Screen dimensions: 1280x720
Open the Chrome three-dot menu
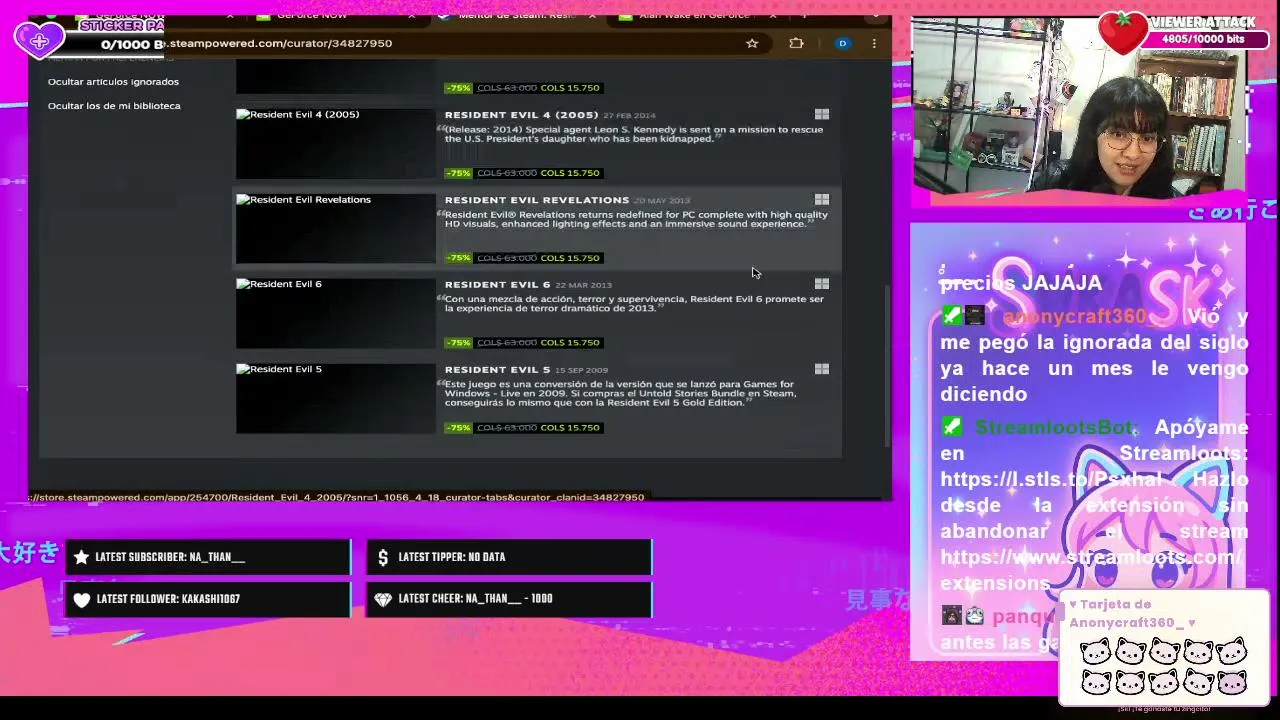click(x=874, y=43)
